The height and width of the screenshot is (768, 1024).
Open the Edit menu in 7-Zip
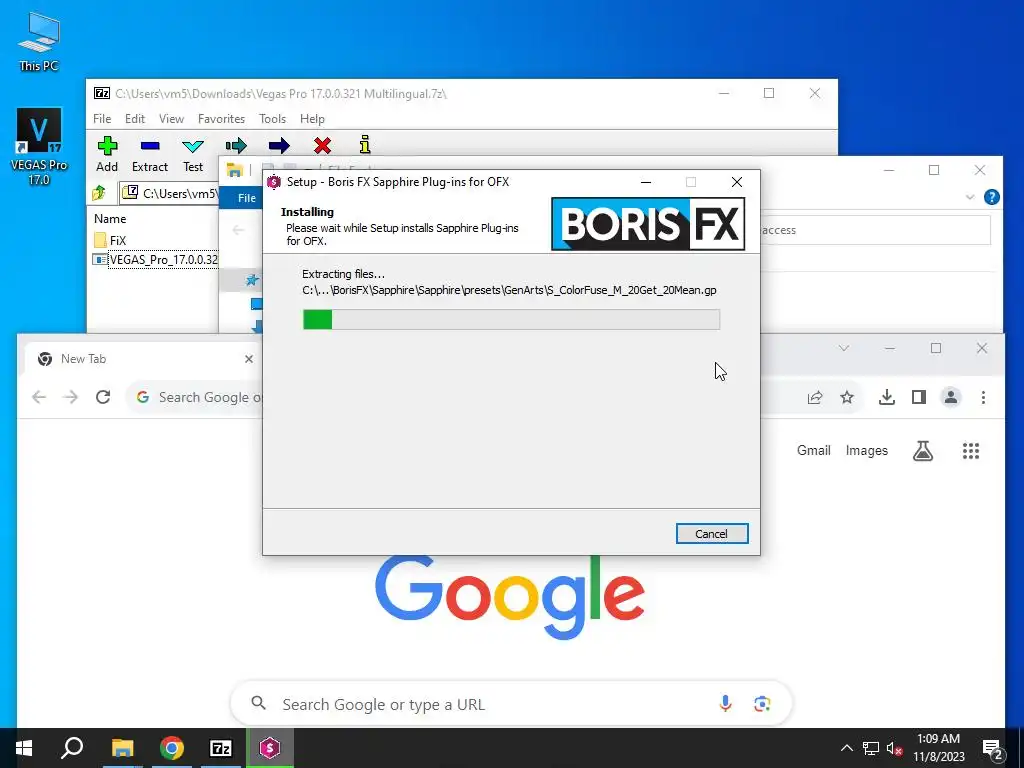click(135, 119)
